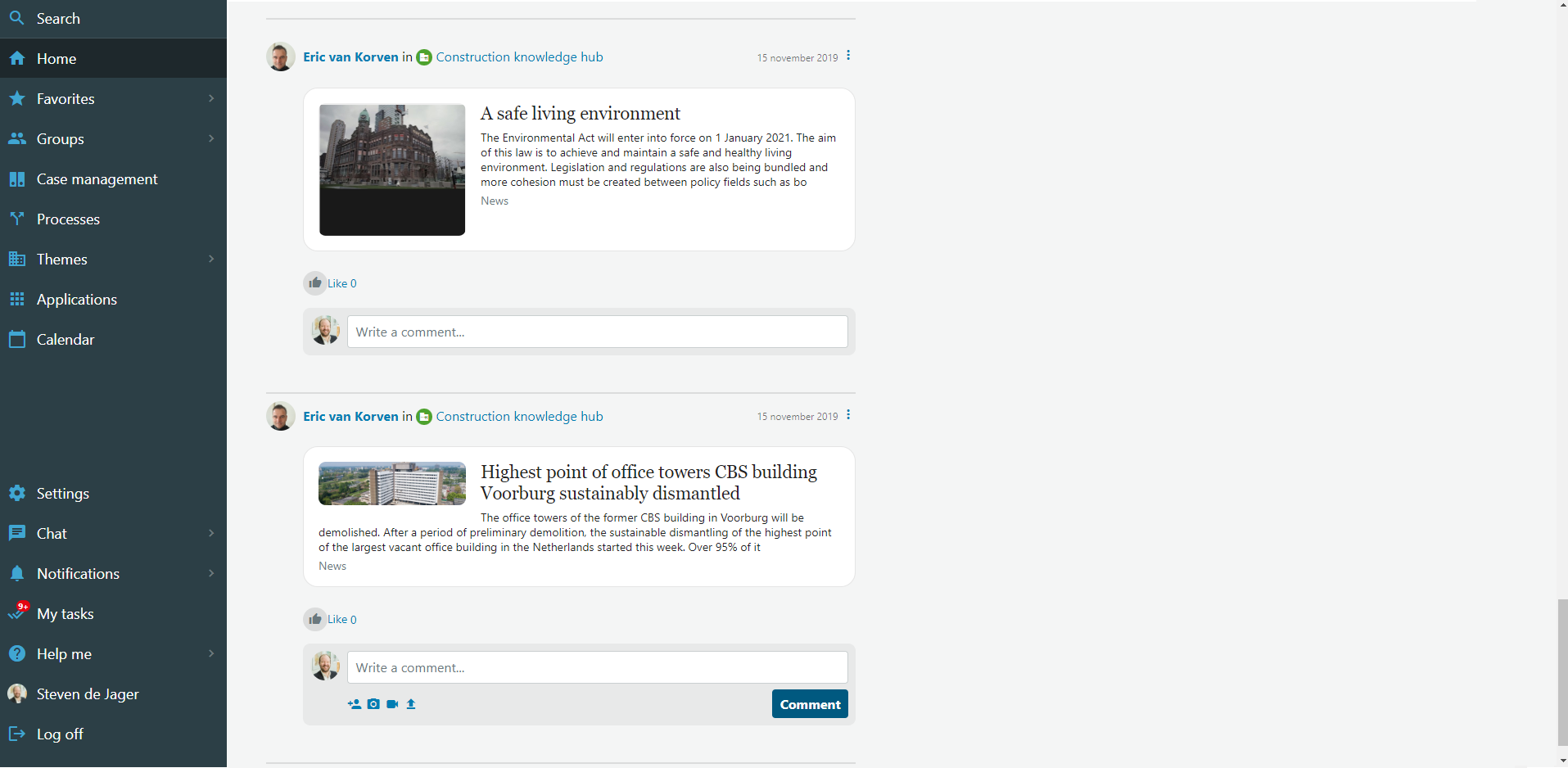Expand the Notifications submenu chevron
Image resolution: width=1568 pixels, height=768 pixels.
click(x=211, y=573)
